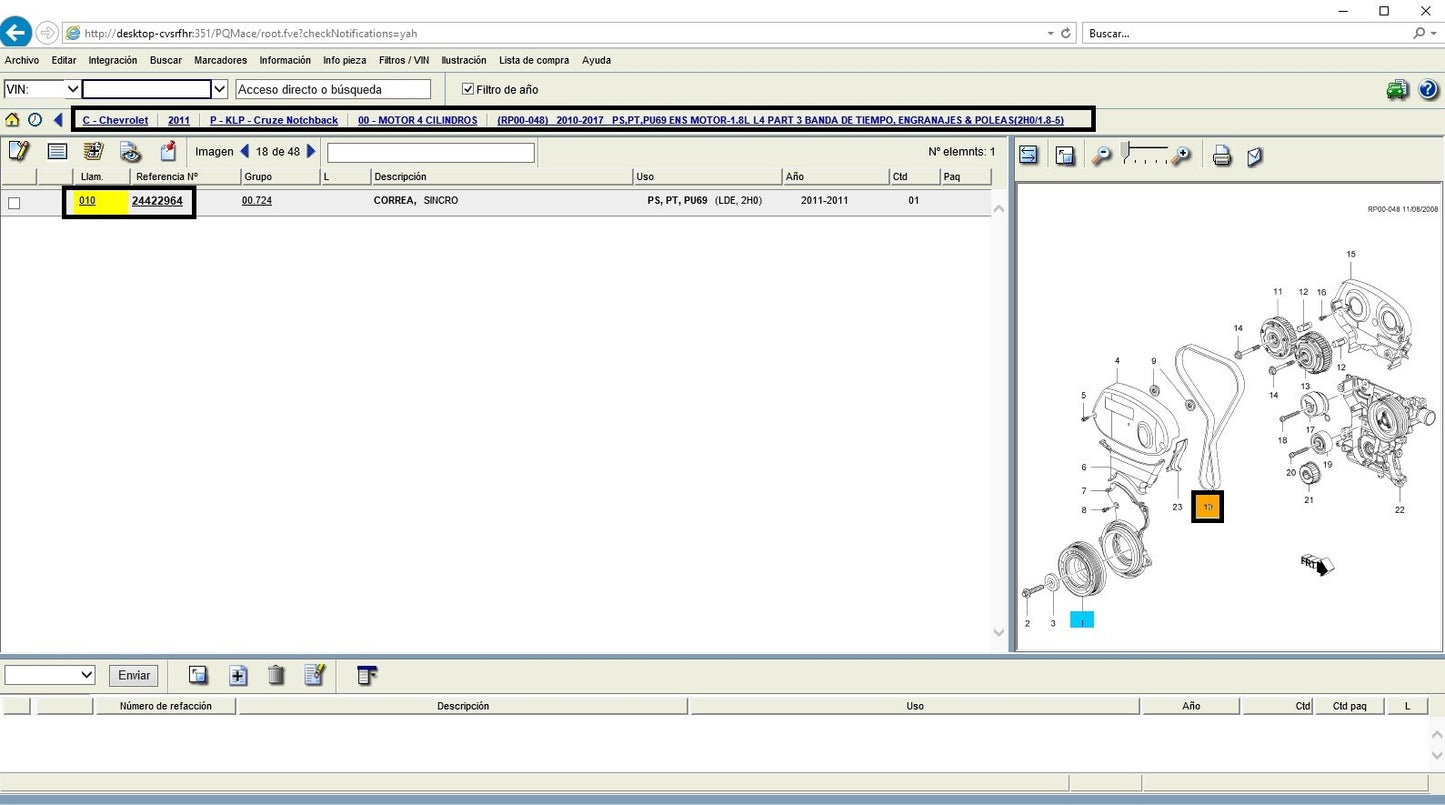Click the green vehicle icon
Image resolution: width=1445 pixels, height=805 pixels.
1397,90
